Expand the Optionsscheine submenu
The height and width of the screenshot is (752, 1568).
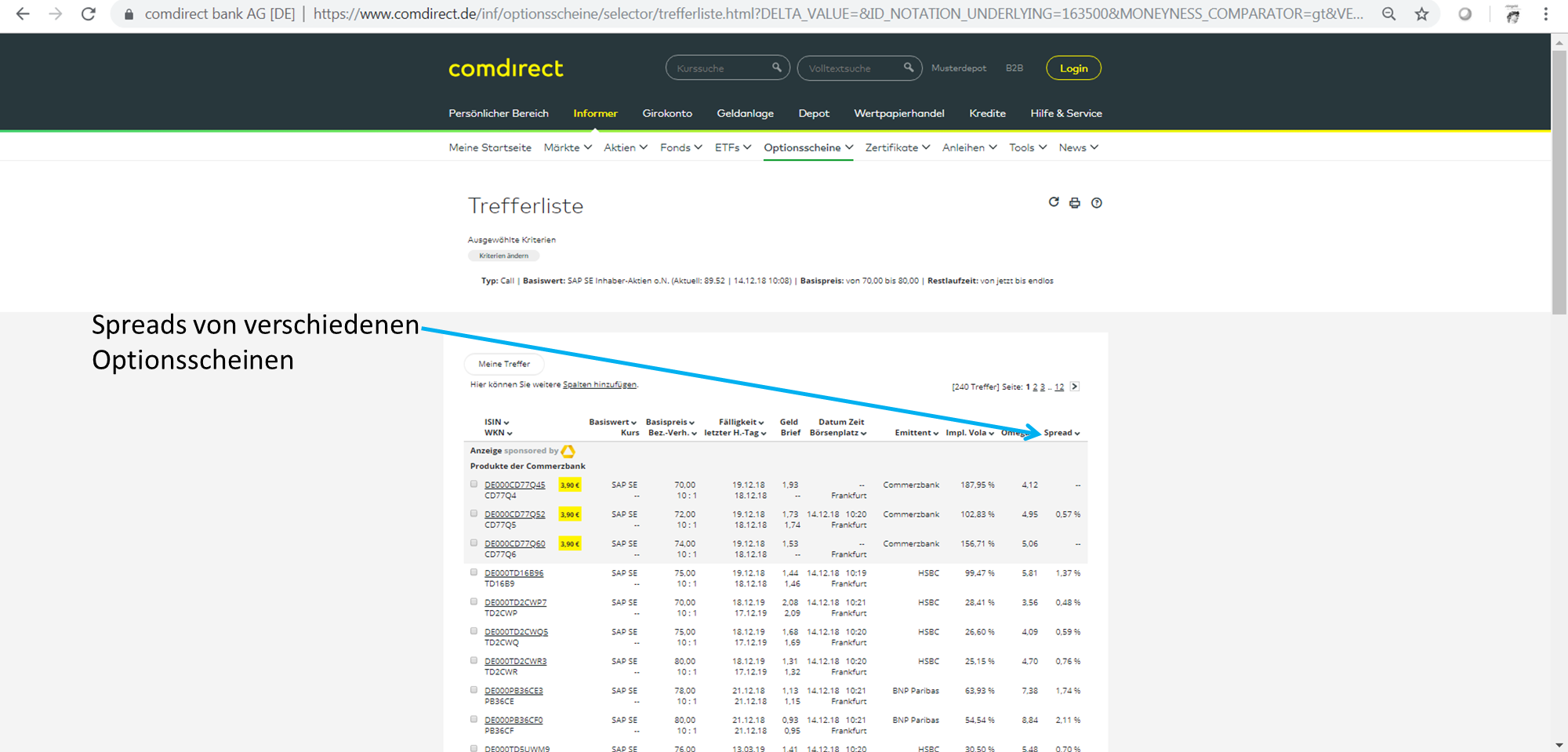pos(808,147)
